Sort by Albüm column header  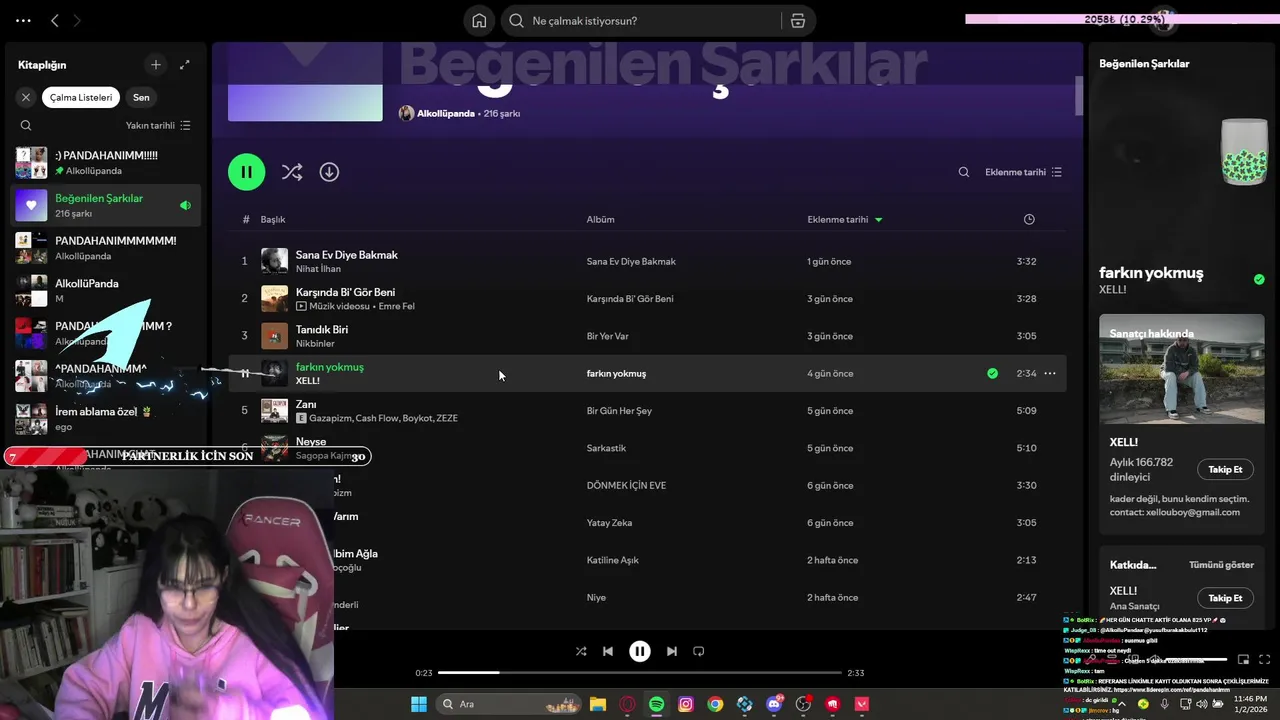[600, 219]
